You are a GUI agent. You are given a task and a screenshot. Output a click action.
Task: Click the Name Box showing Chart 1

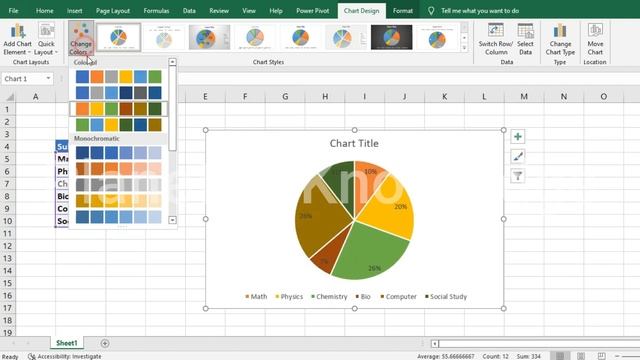[23, 78]
